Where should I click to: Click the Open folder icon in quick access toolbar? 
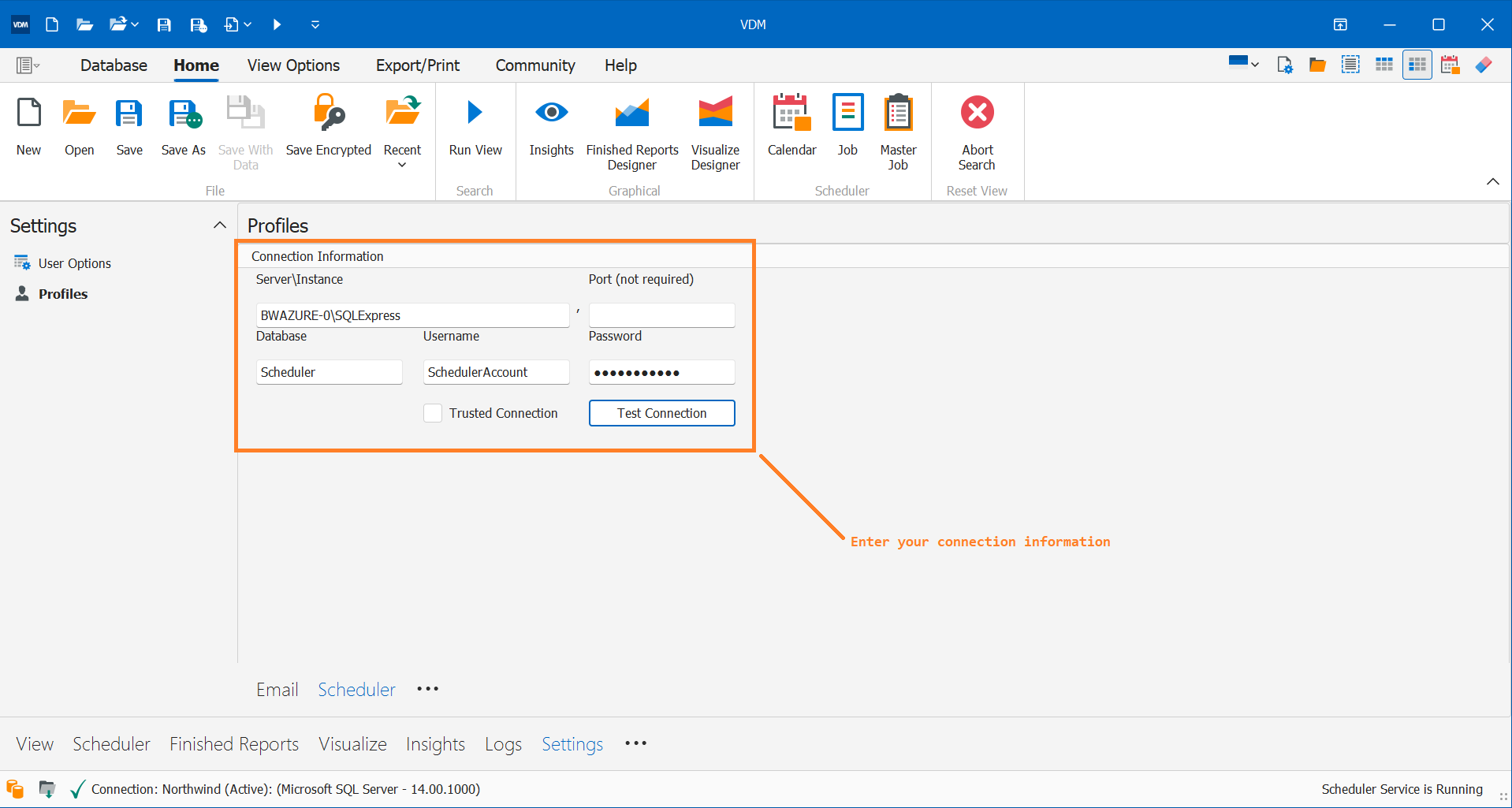coord(84,24)
